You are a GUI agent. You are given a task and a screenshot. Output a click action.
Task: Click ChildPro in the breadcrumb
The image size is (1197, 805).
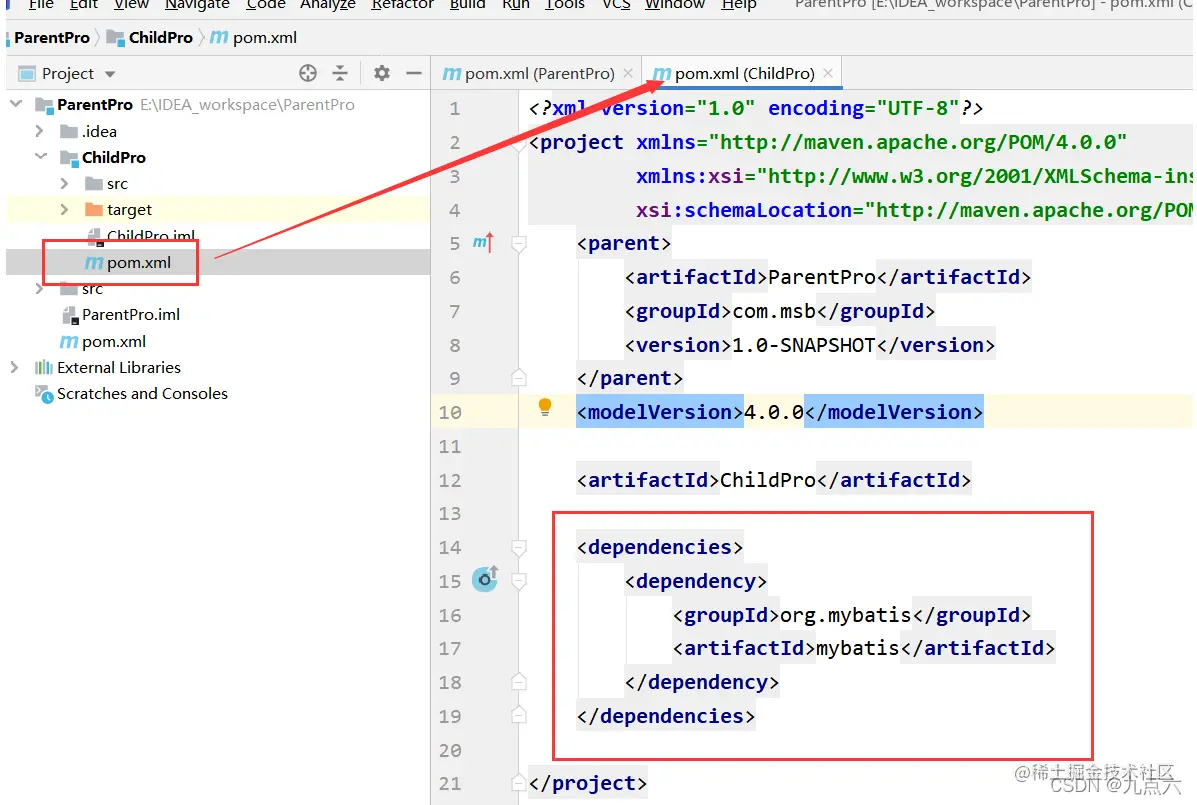[160, 37]
